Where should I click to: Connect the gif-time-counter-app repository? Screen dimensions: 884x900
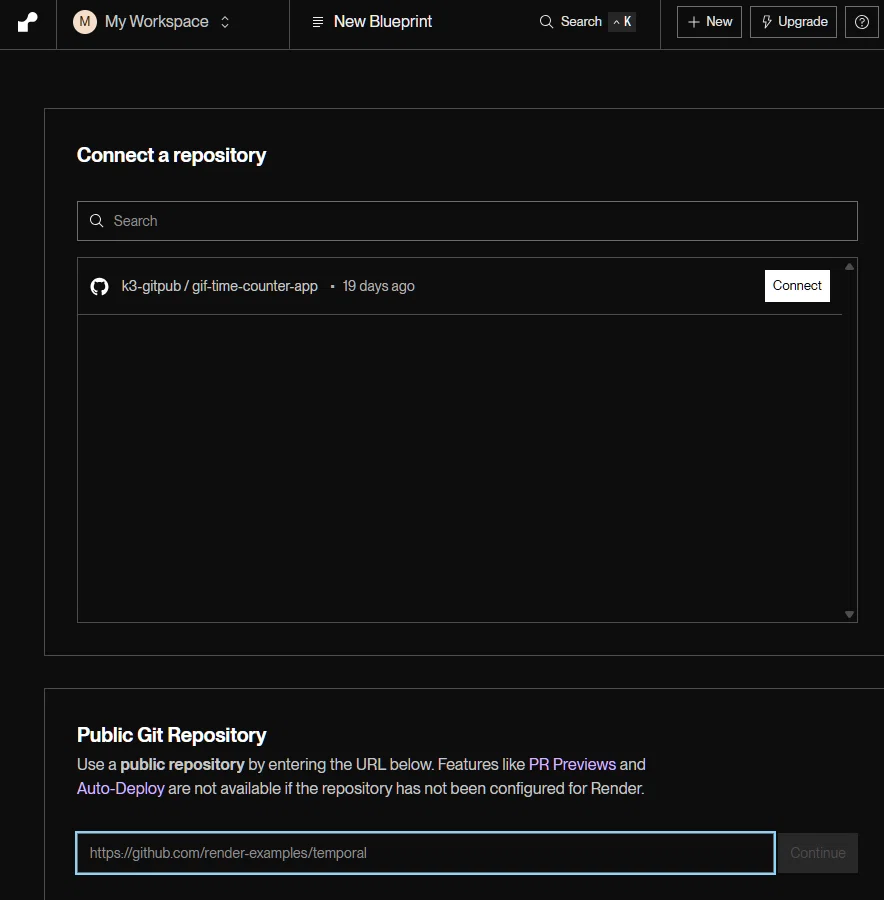click(x=797, y=286)
